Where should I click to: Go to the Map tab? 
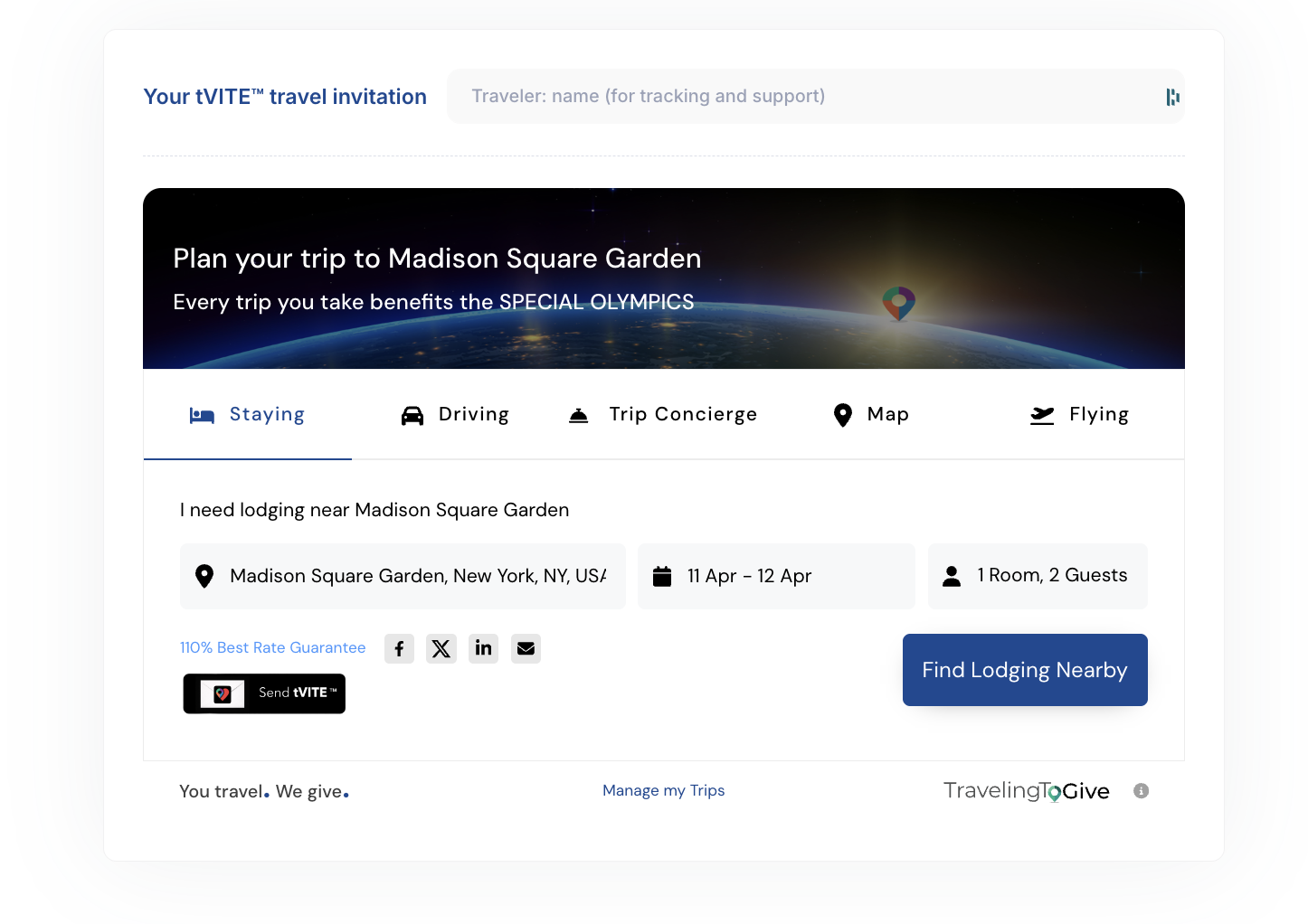pyautogui.click(x=870, y=414)
